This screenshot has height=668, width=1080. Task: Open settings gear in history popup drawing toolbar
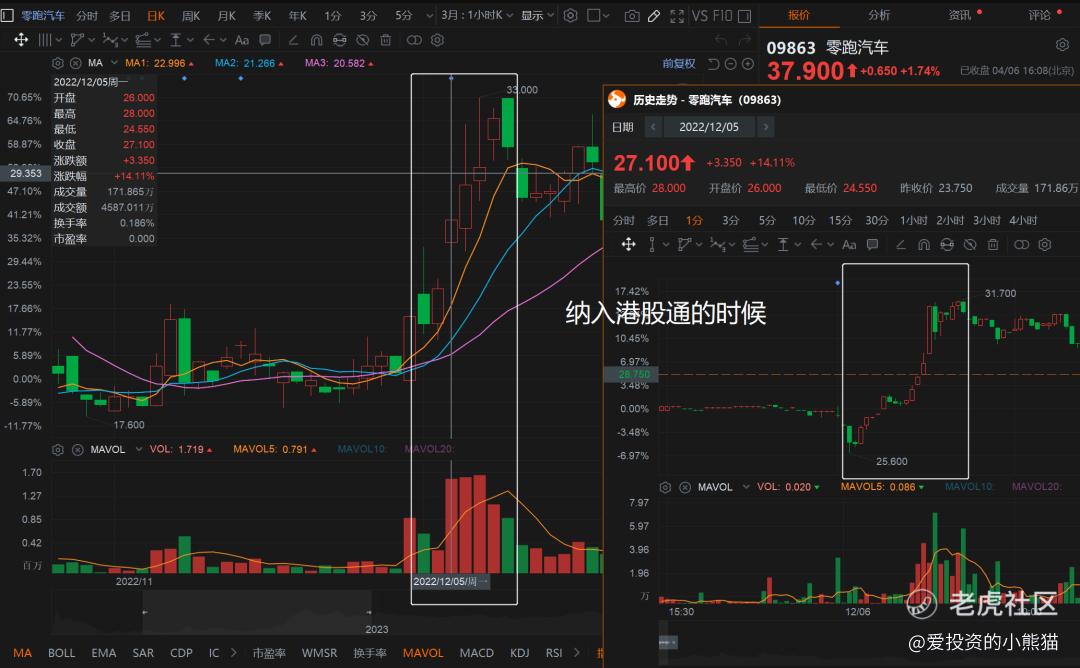point(1045,244)
